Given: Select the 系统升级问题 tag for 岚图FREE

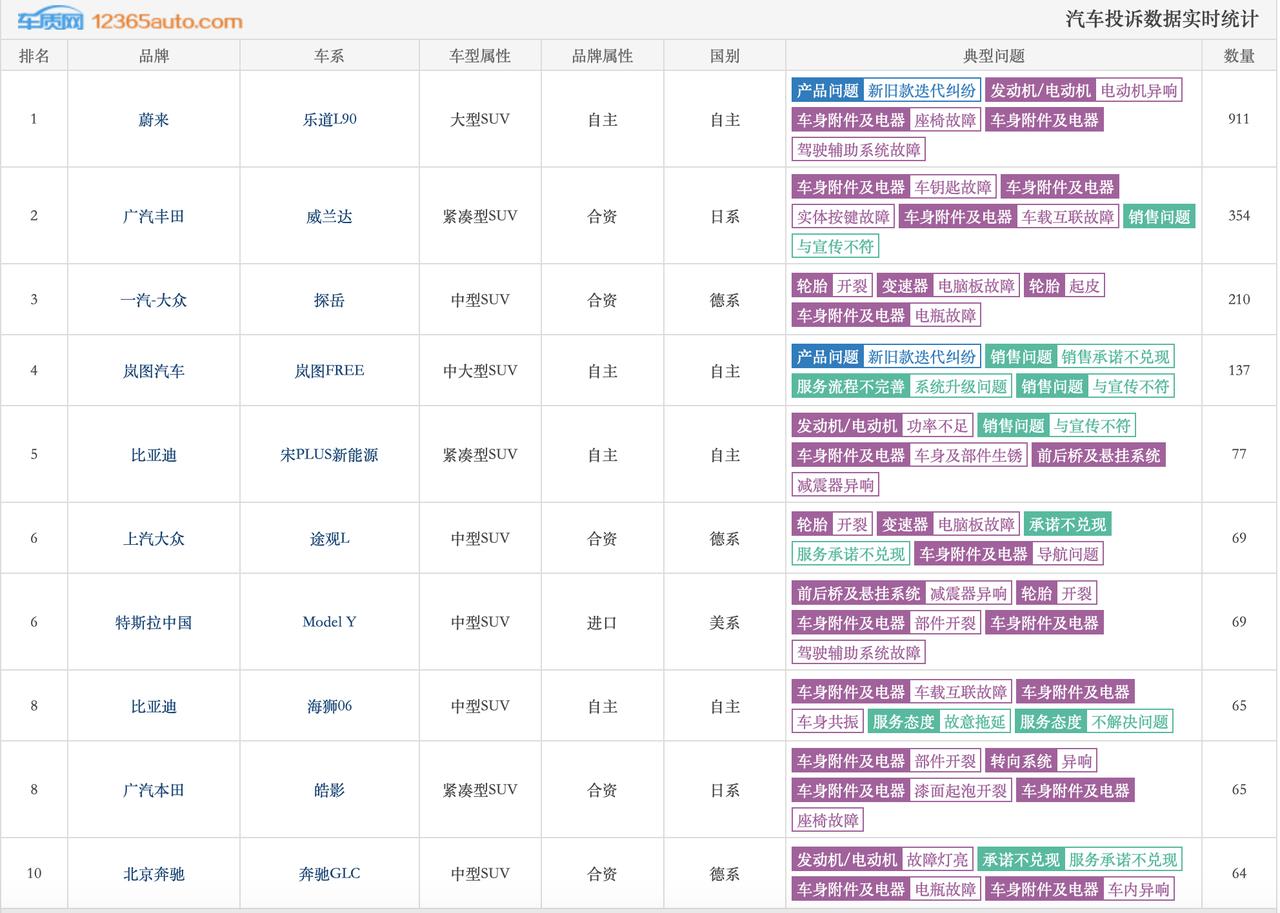Looking at the screenshot, I should (961, 387).
